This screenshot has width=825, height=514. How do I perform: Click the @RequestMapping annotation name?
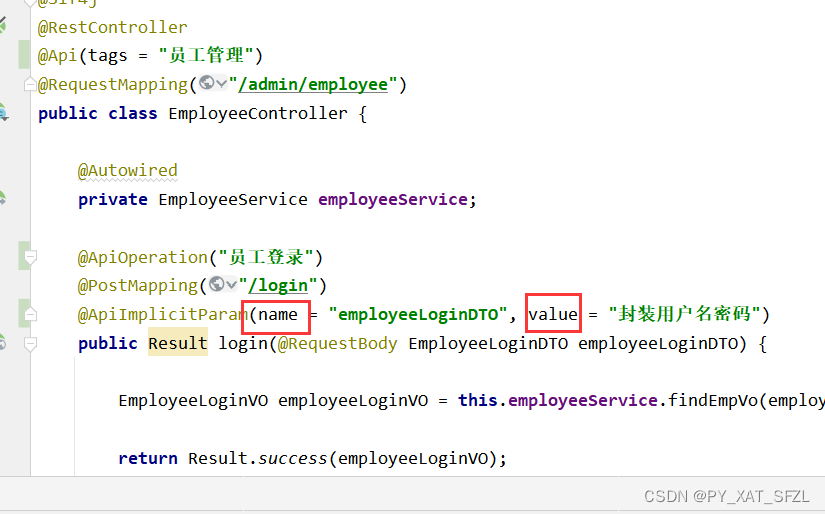(x=113, y=84)
